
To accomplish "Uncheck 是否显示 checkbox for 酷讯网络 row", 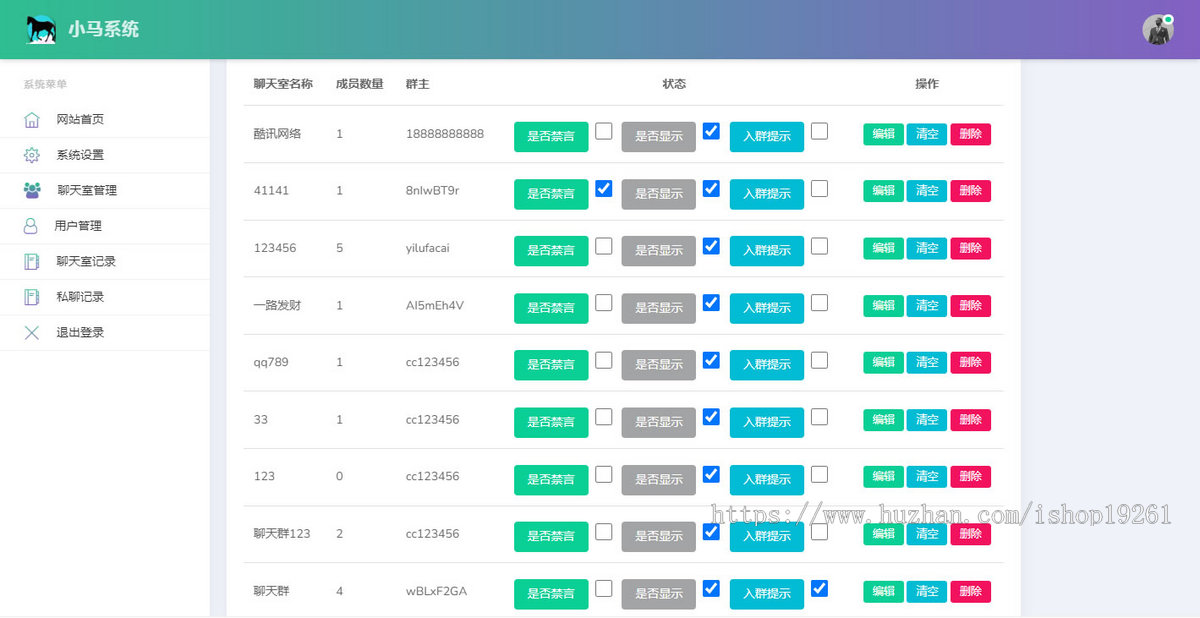I will [711, 131].
